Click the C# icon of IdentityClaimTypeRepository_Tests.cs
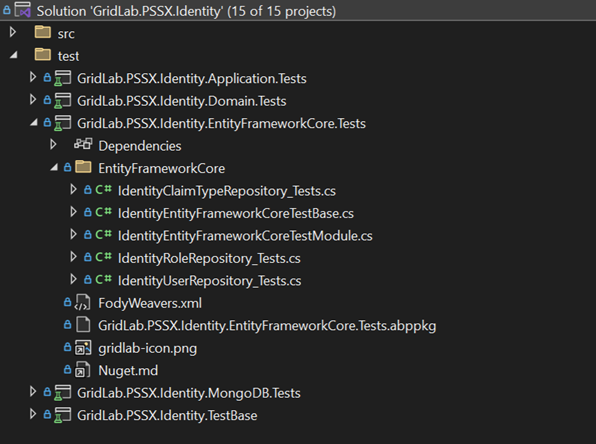The height and width of the screenshot is (444, 596). click(103, 189)
